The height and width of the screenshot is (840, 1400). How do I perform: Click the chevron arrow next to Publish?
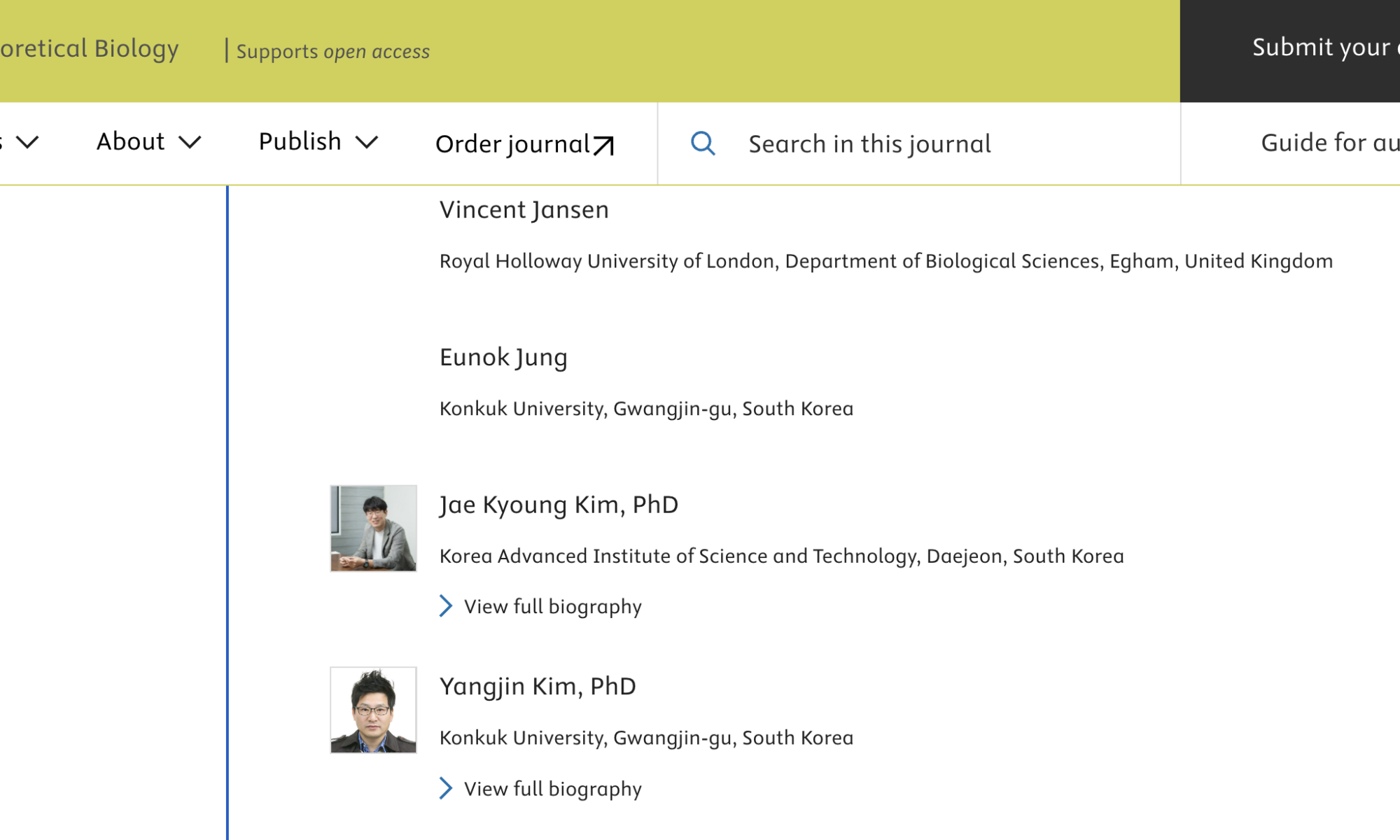[x=367, y=143]
